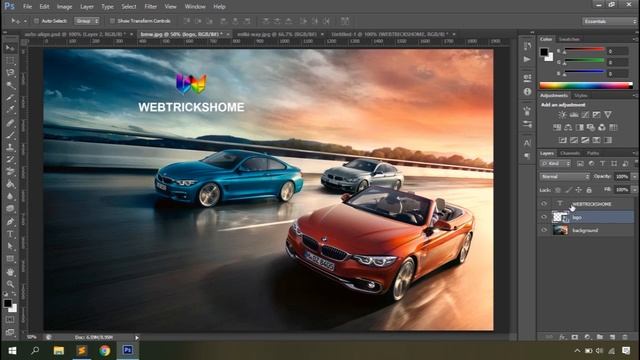The height and width of the screenshot is (360, 640).
Task: Select the Rectangular Marquee tool
Action: [x=10, y=61]
